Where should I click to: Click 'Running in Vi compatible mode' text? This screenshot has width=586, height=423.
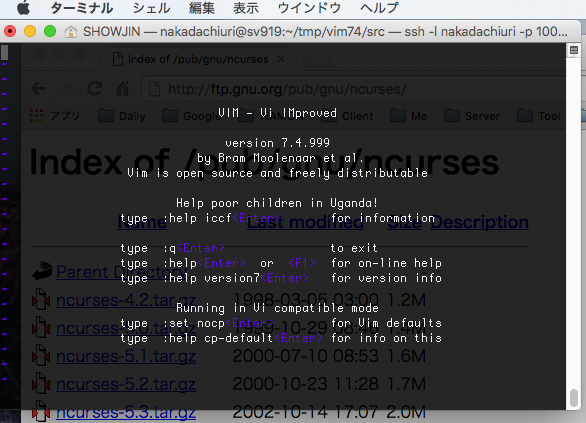(x=277, y=308)
